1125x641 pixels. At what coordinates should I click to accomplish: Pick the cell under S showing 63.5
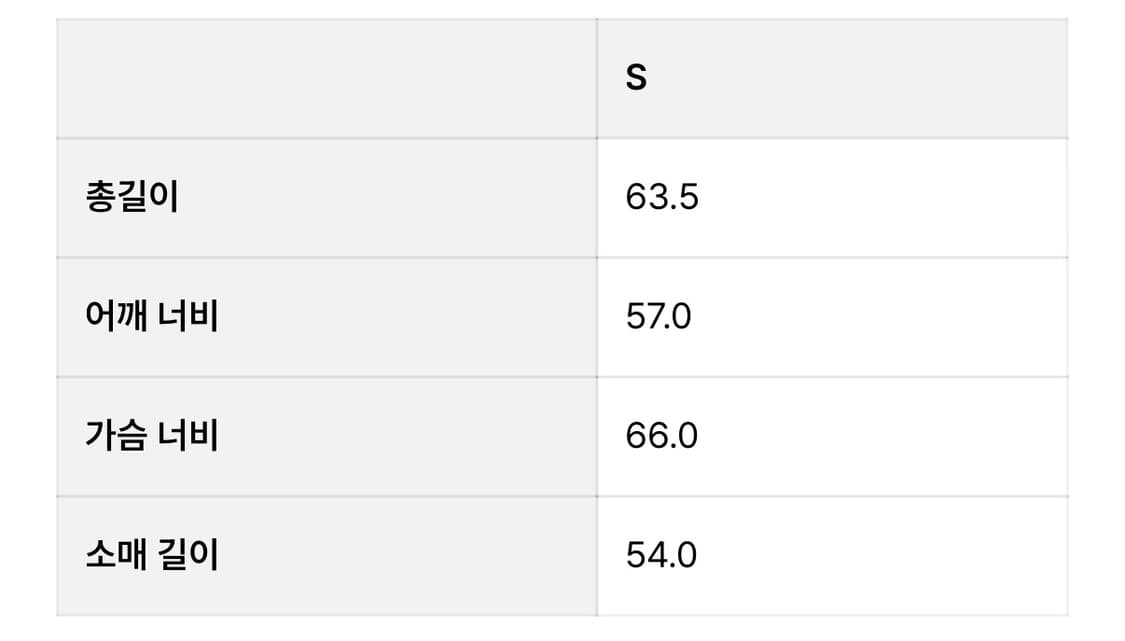pos(662,198)
